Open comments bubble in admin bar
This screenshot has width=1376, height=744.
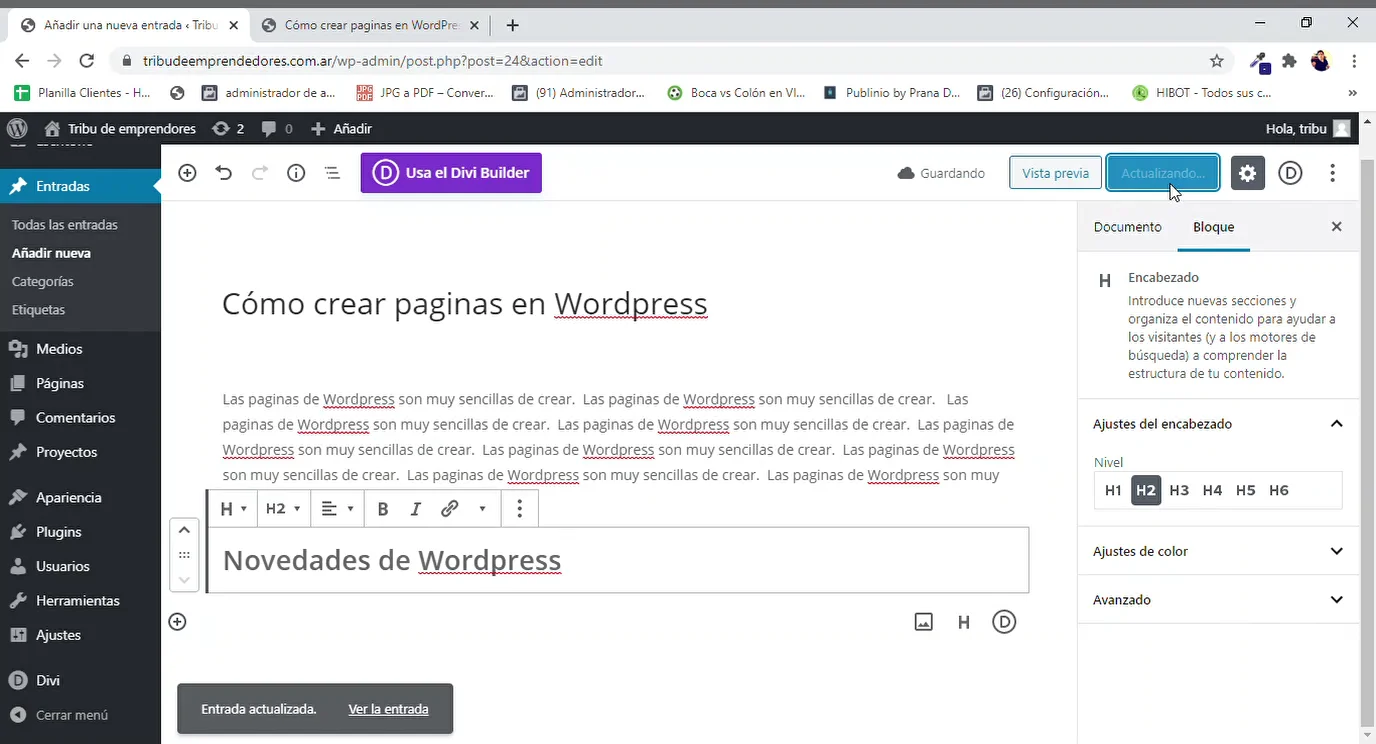pyautogui.click(x=277, y=128)
